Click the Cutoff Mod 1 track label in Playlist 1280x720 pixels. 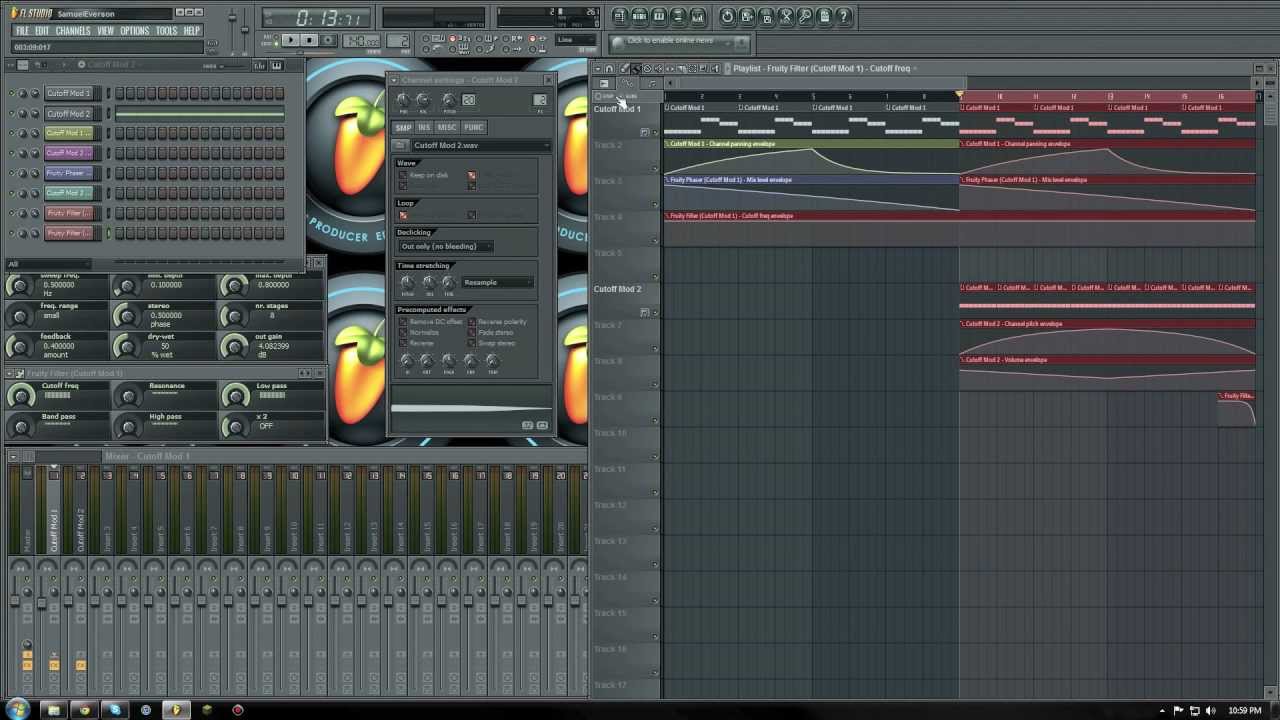[x=617, y=109]
